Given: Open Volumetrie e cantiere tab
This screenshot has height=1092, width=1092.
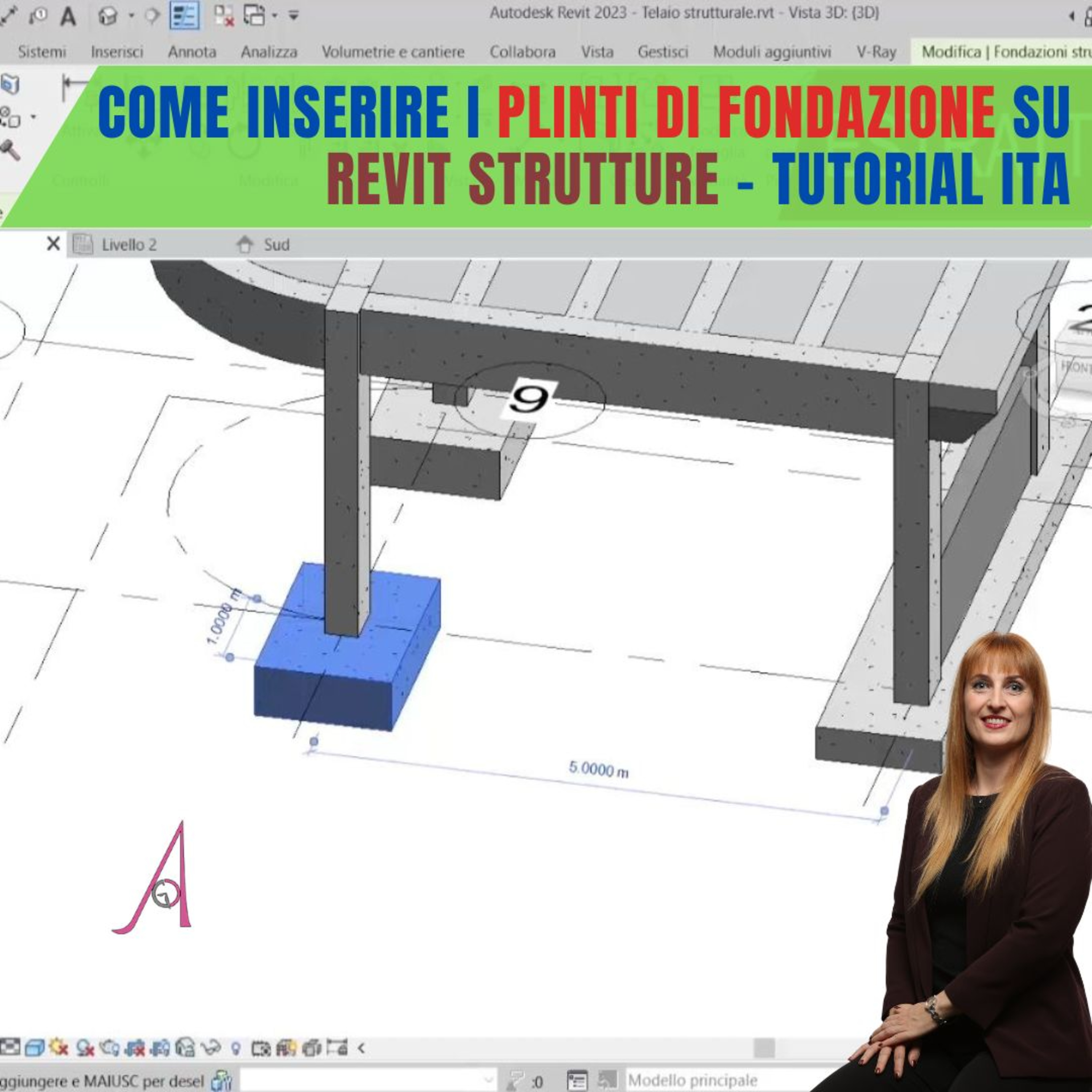Looking at the screenshot, I should tap(393, 52).
